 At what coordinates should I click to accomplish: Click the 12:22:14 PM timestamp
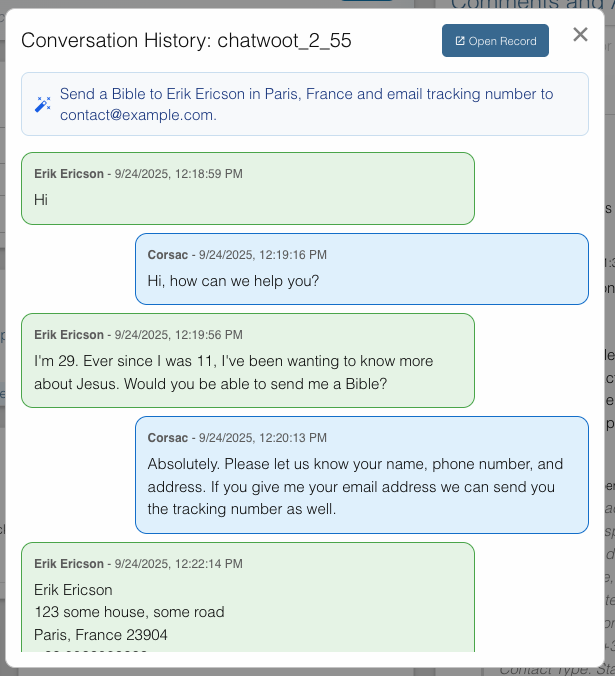point(179,564)
